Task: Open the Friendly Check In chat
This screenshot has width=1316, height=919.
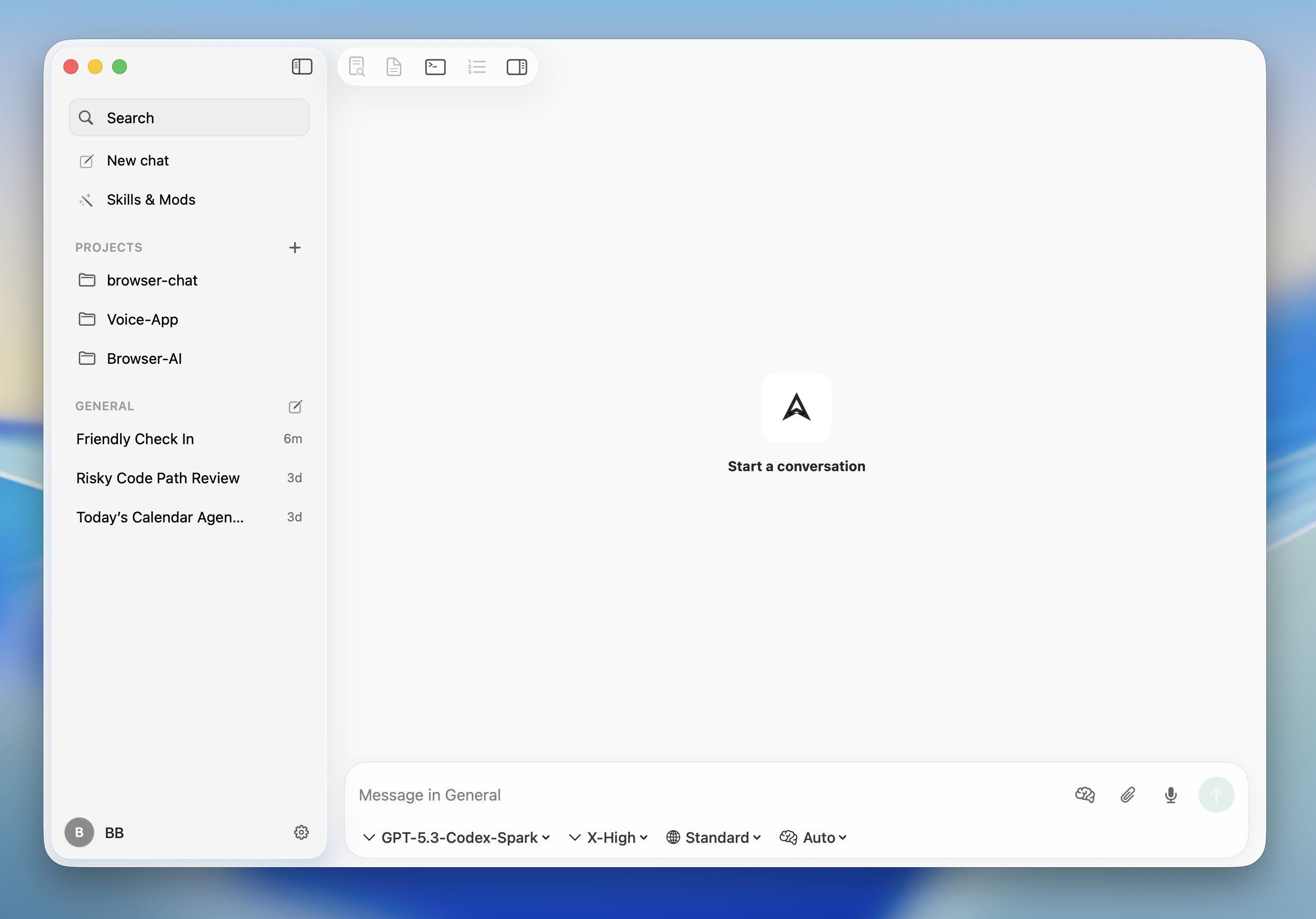Action: click(135, 439)
